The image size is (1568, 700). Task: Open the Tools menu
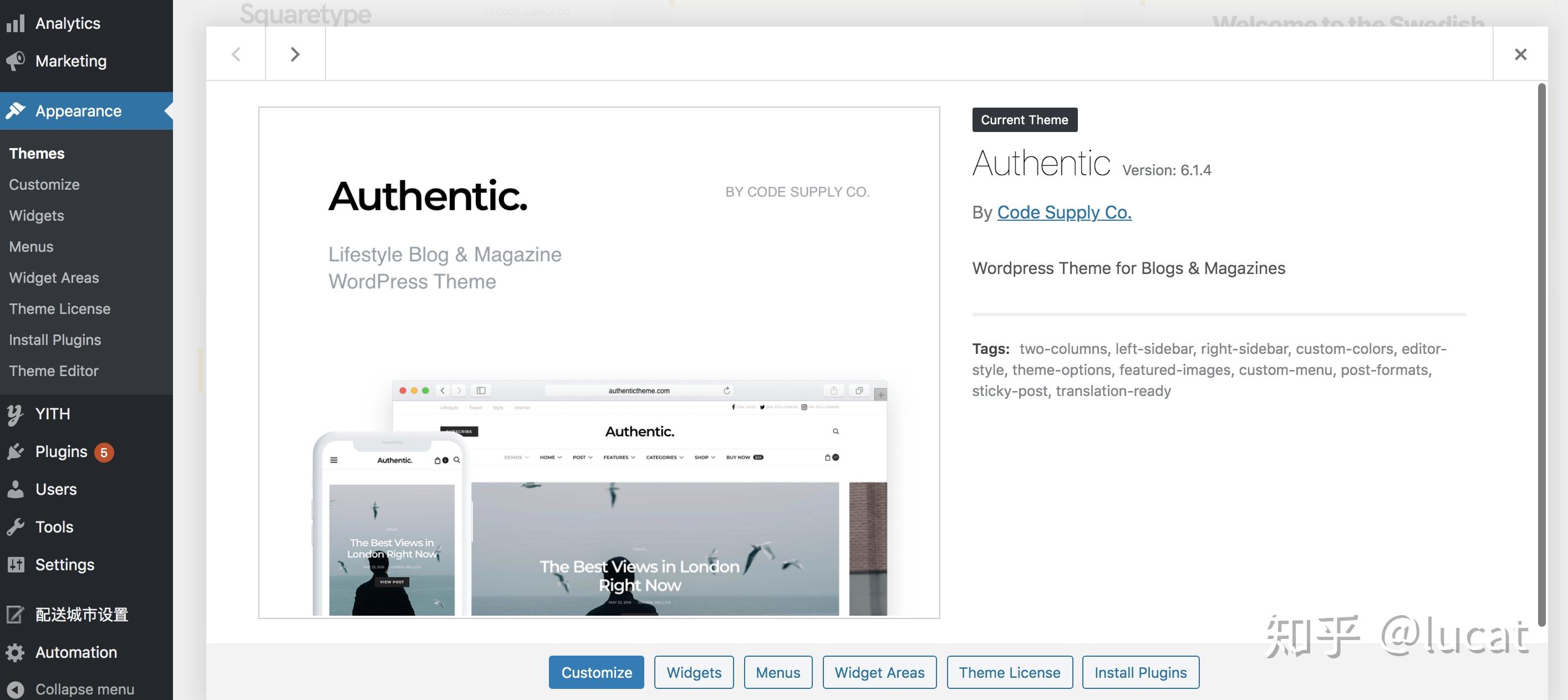tap(86, 527)
